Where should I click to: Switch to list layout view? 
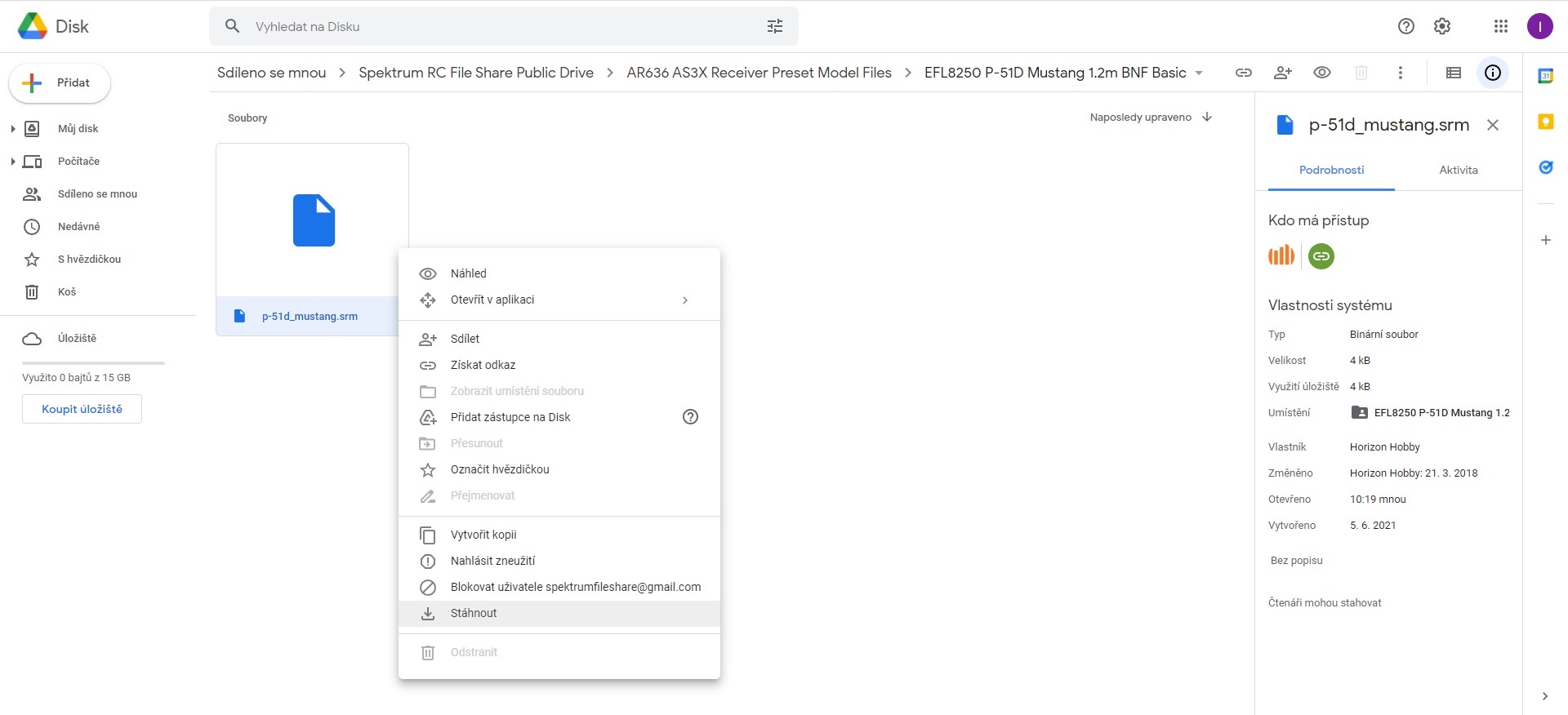[x=1453, y=73]
